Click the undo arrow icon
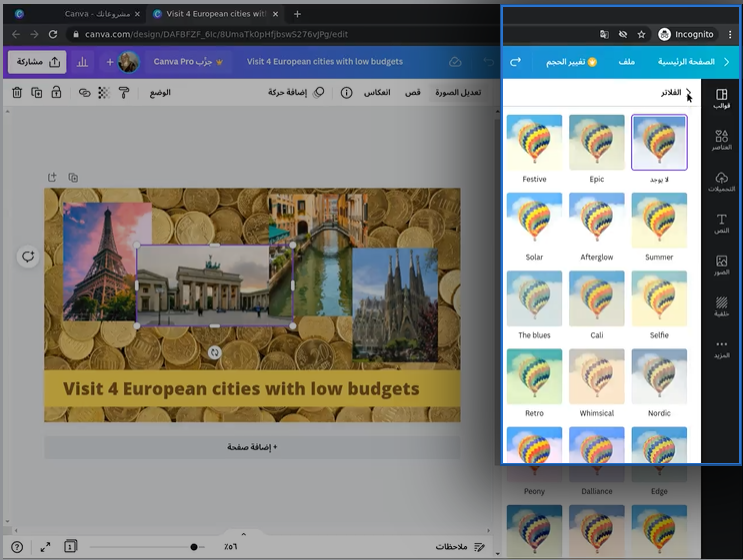The height and width of the screenshot is (560, 743). [x=488, y=62]
